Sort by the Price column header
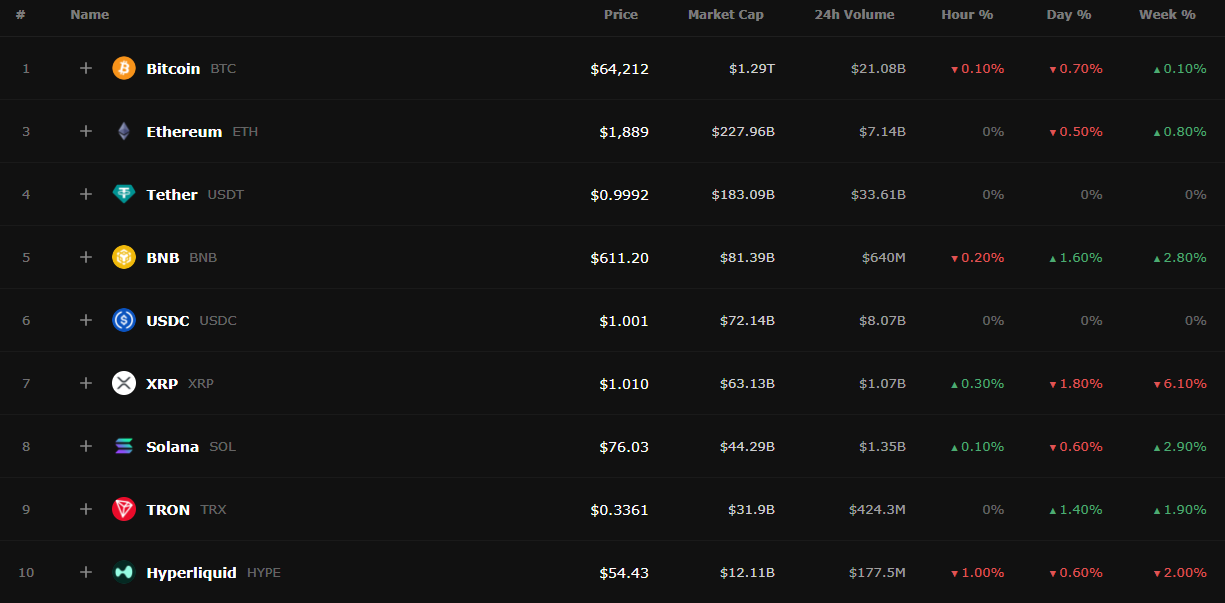1225x603 pixels. pos(621,15)
